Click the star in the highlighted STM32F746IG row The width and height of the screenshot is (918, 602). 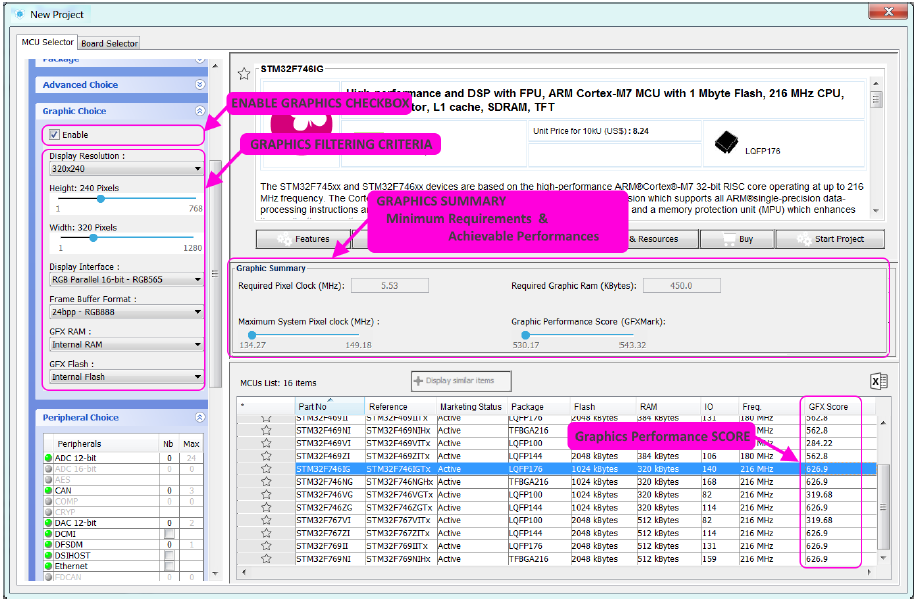coord(266,469)
